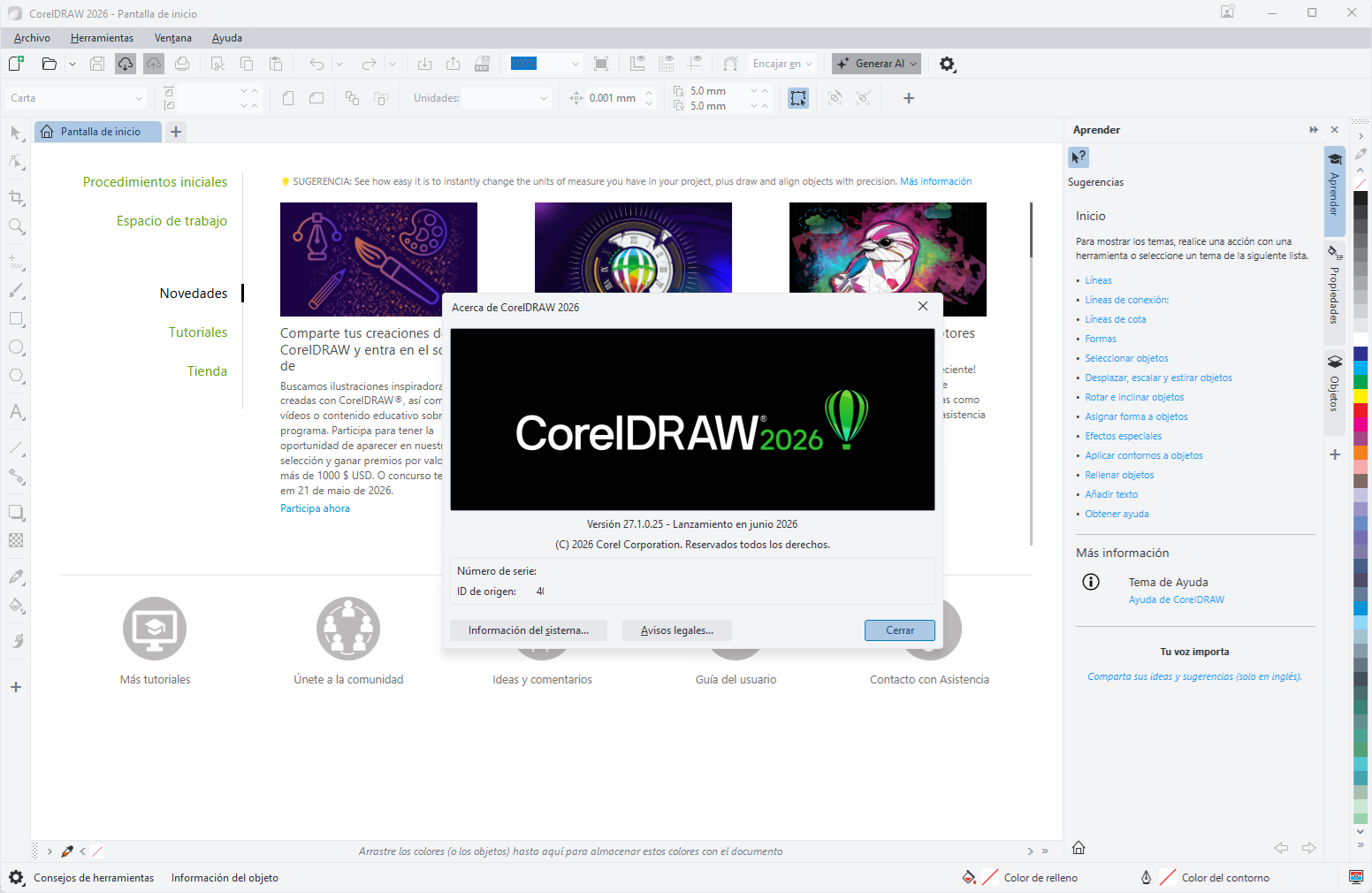The height and width of the screenshot is (893, 1372).
Task: Set page orientation to landscape
Action: [316, 98]
